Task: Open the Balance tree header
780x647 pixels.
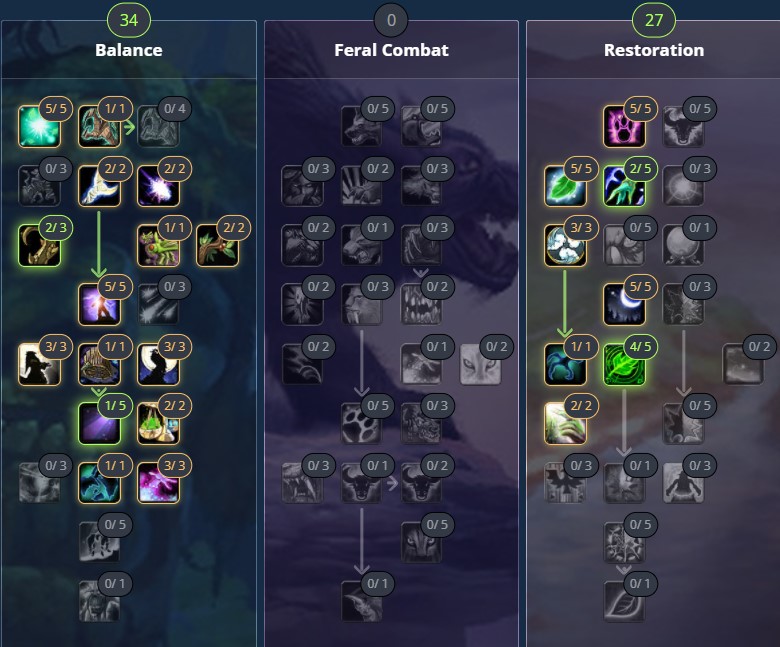Action: pyautogui.click(x=128, y=50)
